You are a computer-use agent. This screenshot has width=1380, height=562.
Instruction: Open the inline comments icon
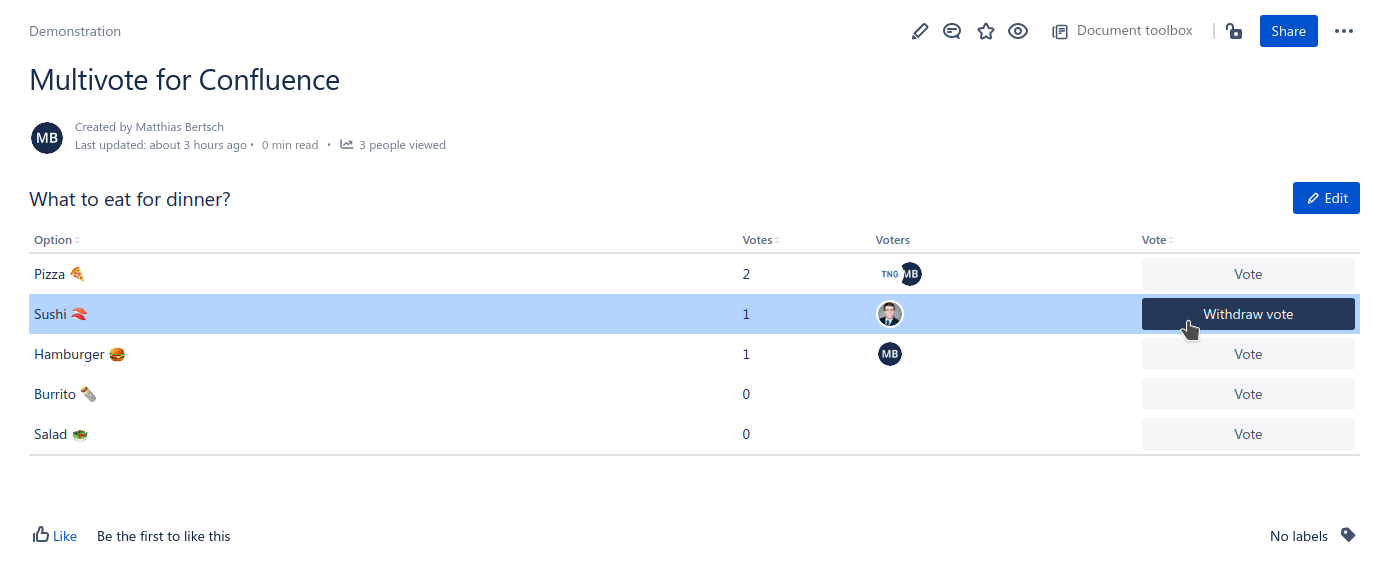click(952, 32)
